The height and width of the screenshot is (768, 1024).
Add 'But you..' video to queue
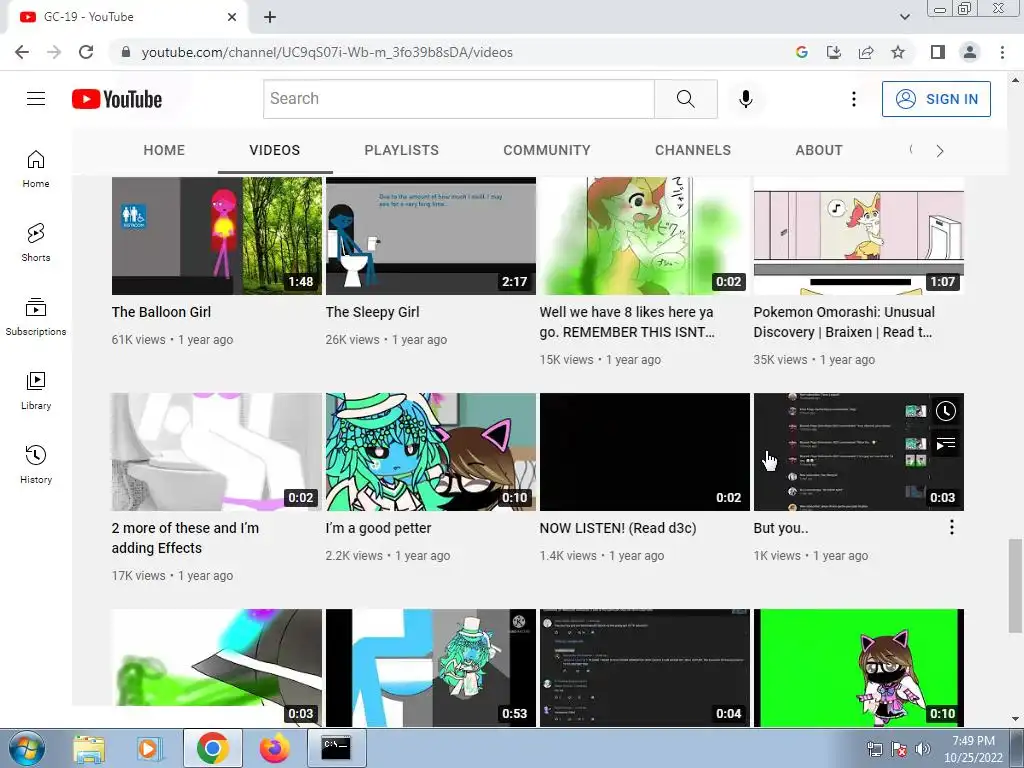[x=946, y=445]
